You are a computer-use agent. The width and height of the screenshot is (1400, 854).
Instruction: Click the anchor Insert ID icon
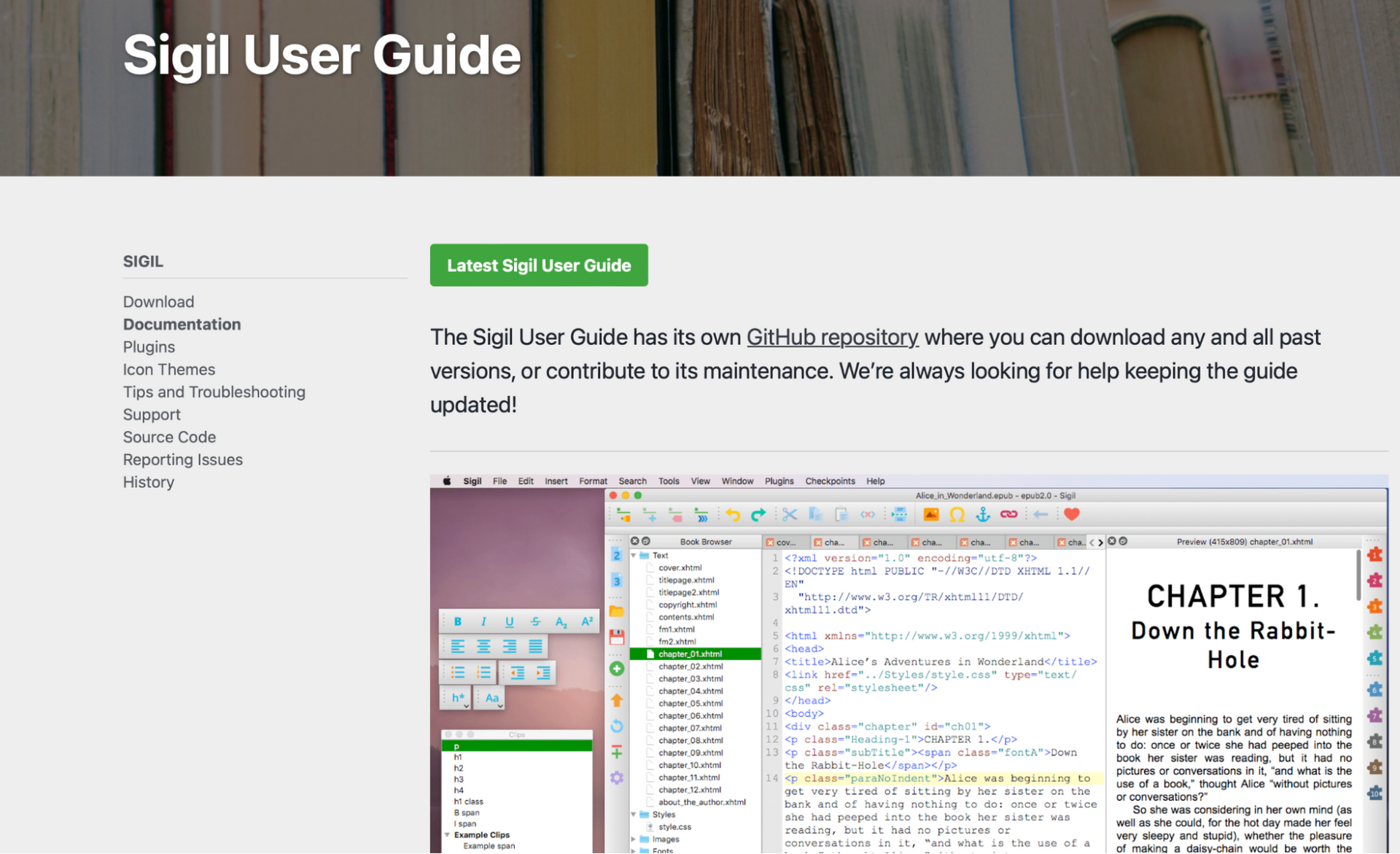pyautogui.click(x=983, y=515)
